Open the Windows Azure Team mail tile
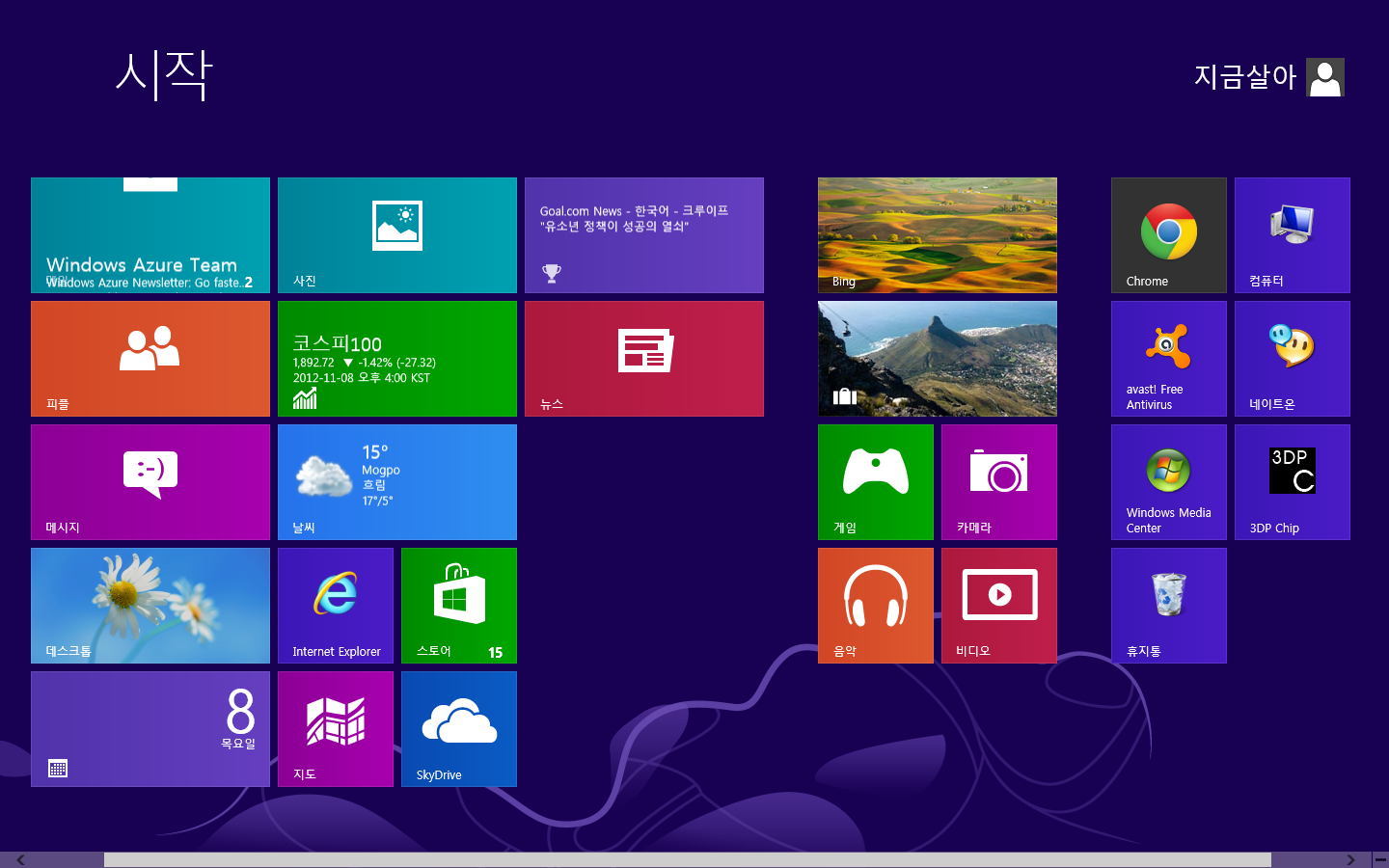The image size is (1389, 868). tap(150, 234)
